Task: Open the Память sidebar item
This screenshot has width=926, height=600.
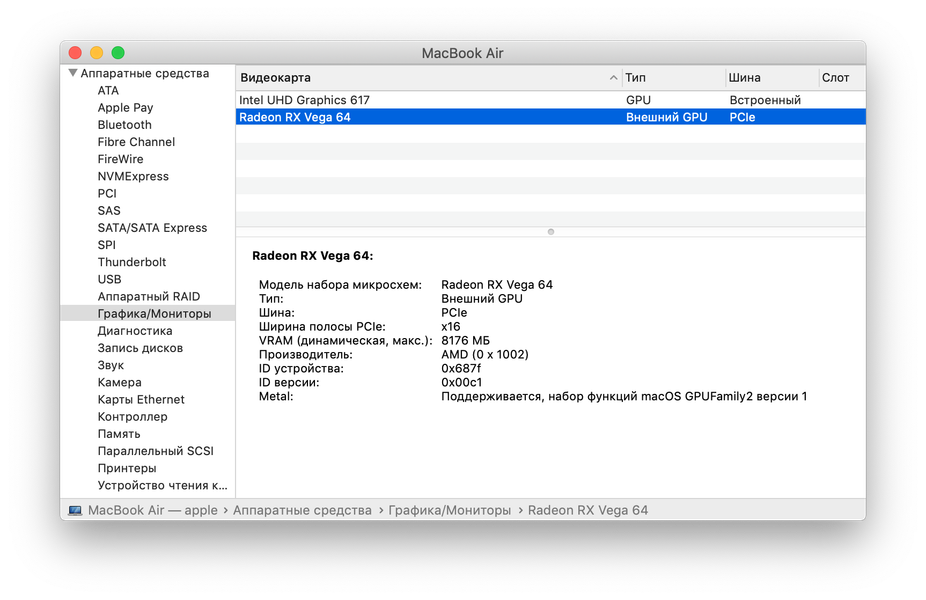Action: pos(119,433)
